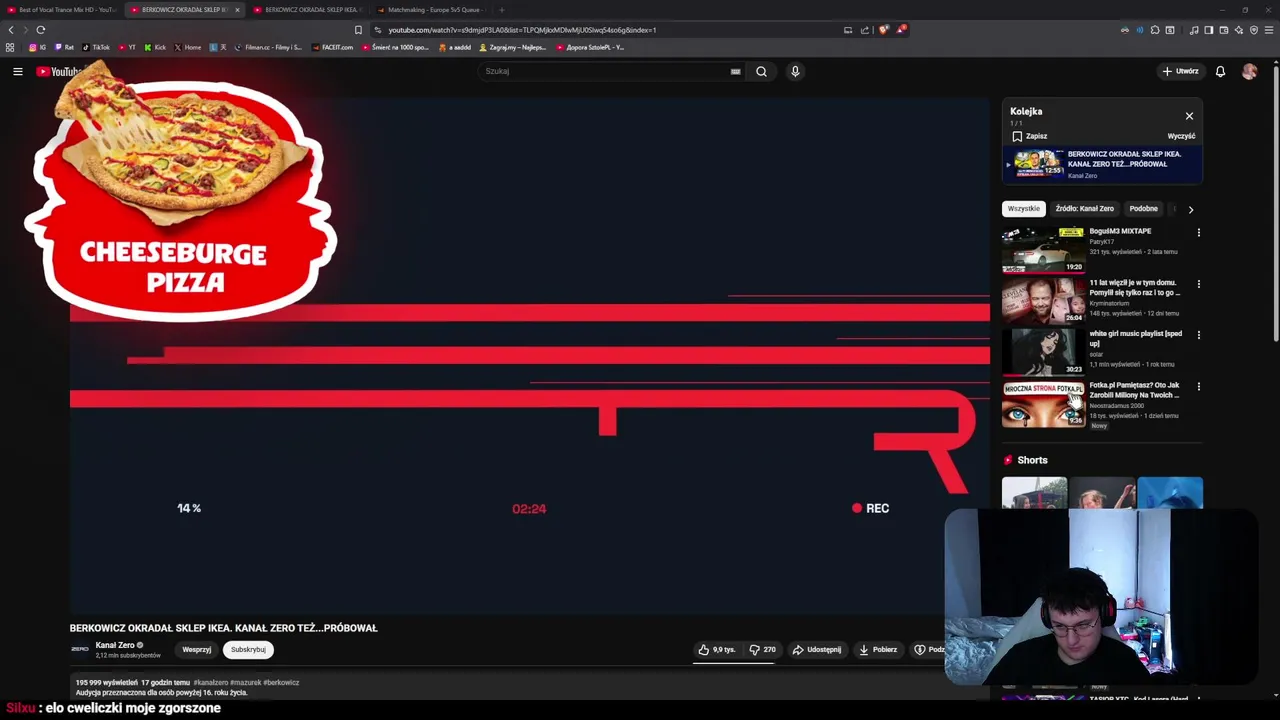Viewport: 1280px width, 720px height.
Task: Open options for '11 lat więził je' video
Action: pyautogui.click(x=1198, y=284)
